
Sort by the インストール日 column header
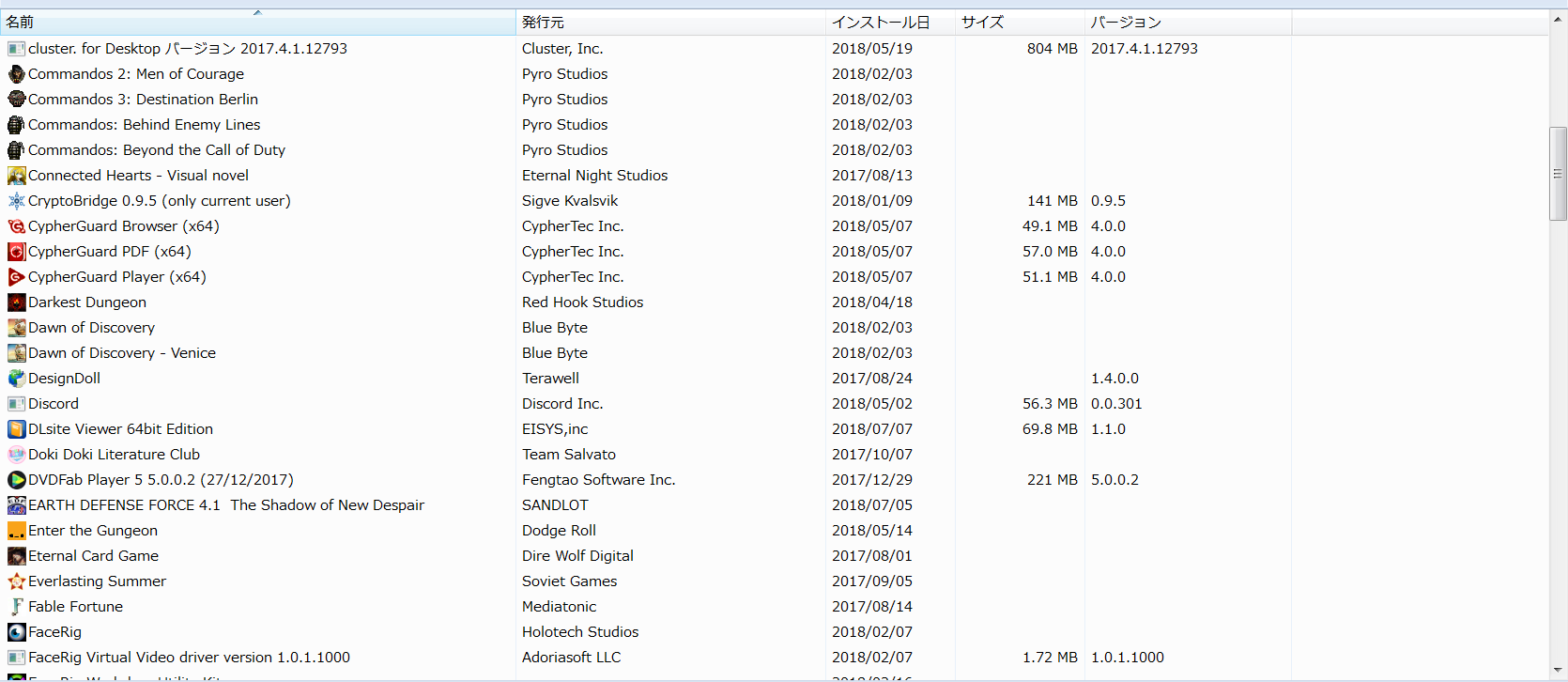(891, 23)
